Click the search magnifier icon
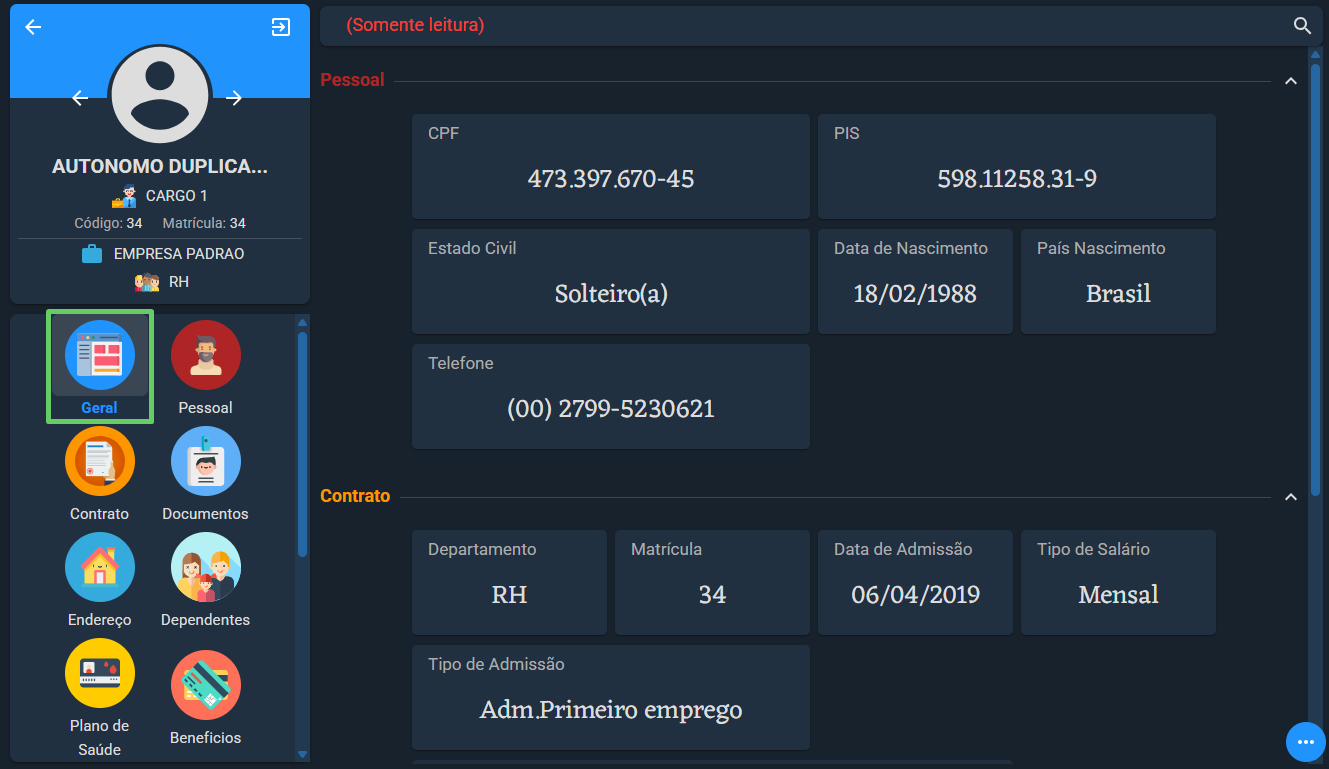The height and width of the screenshot is (769, 1329). [1302, 26]
